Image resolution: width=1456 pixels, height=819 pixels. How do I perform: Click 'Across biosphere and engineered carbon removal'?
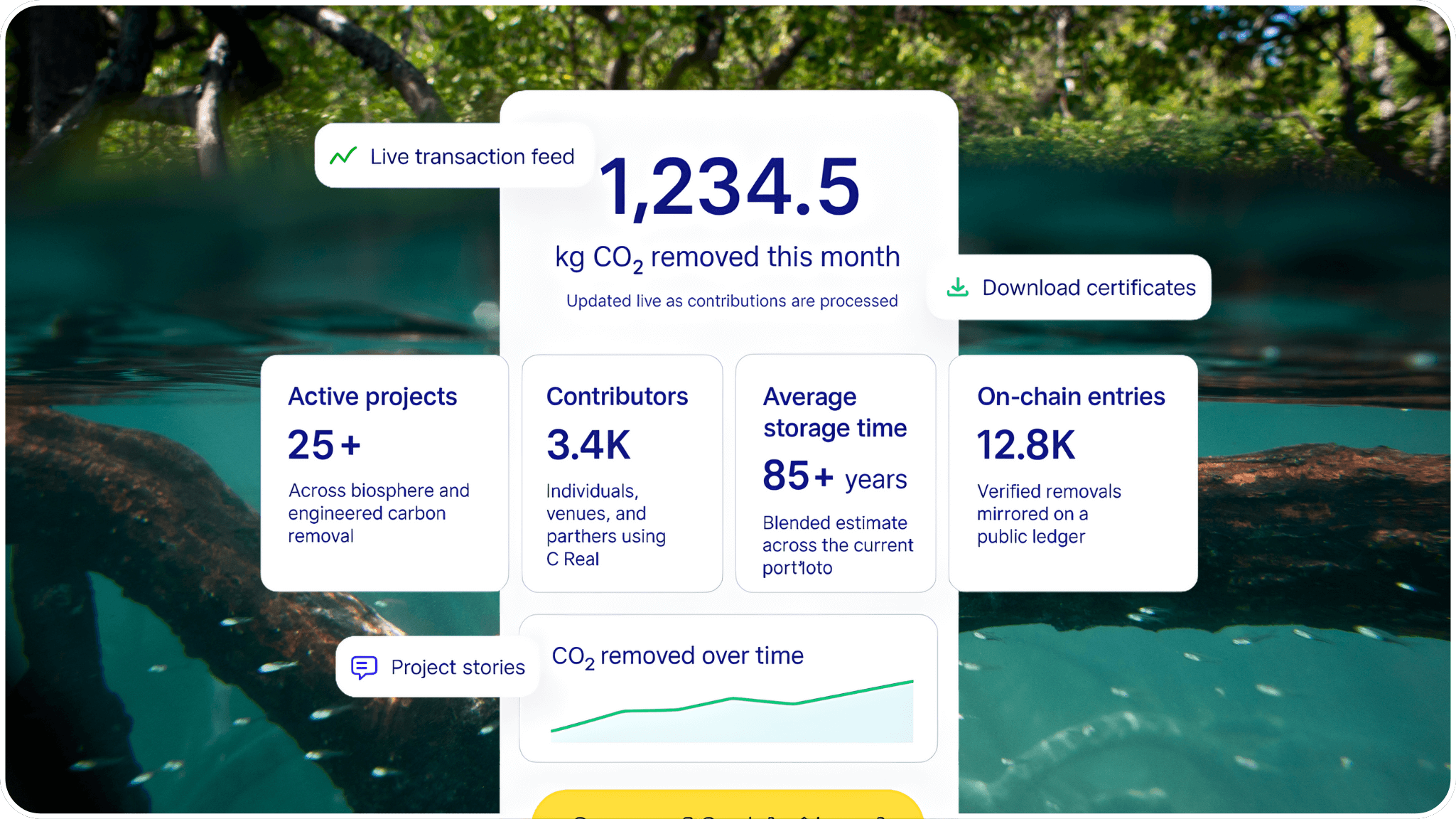(x=379, y=513)
